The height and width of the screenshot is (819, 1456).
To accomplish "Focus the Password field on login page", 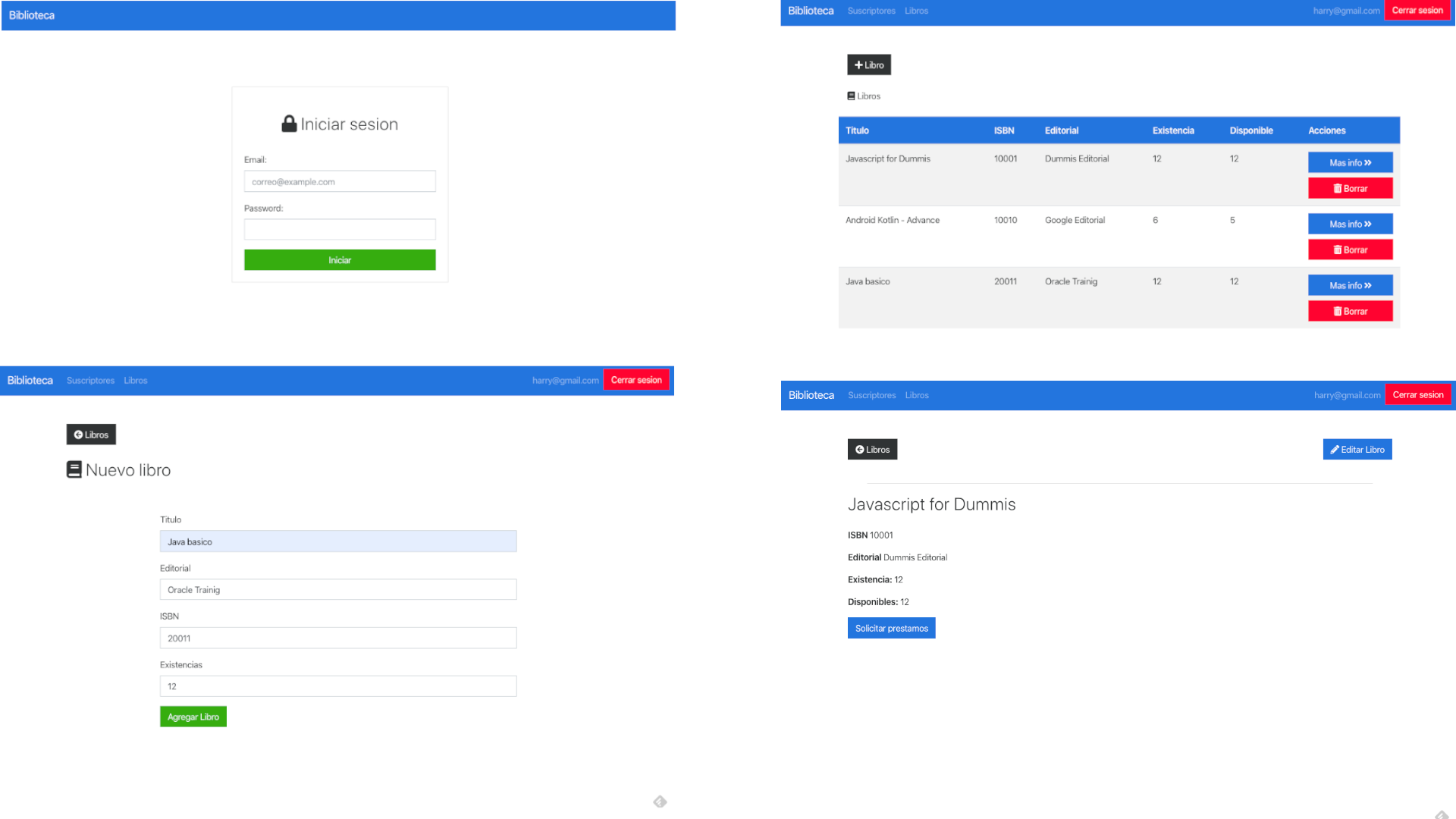I will pyautogui.click(x=340, y=229).
